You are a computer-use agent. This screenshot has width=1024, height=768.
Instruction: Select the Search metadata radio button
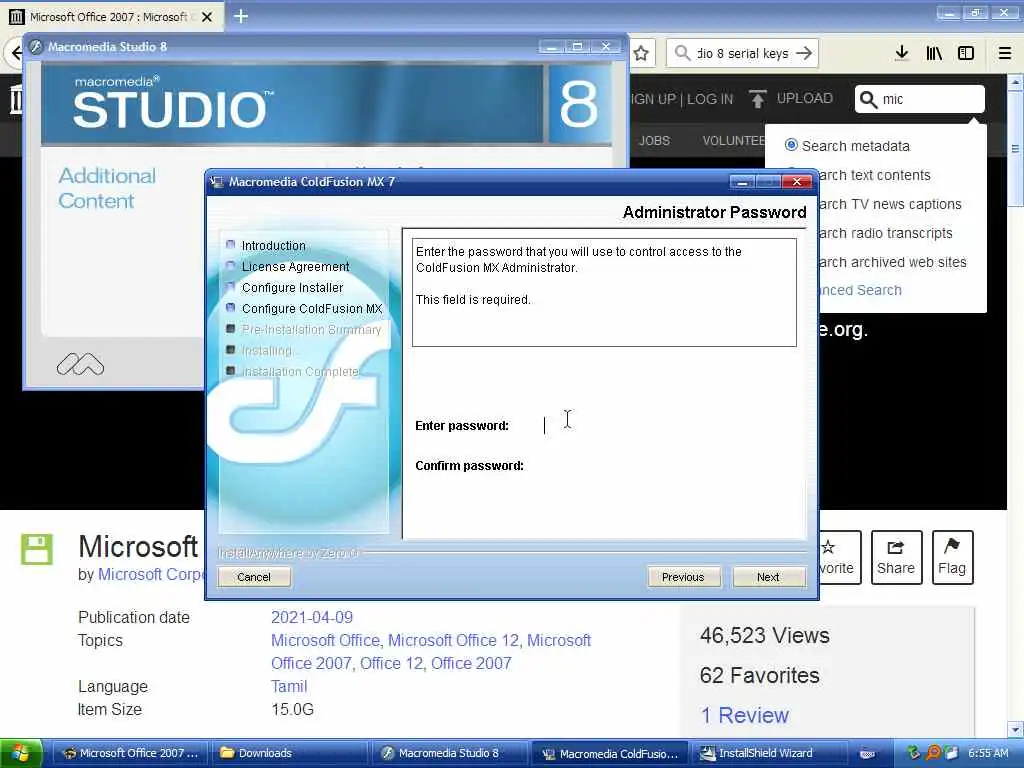tap(791, 145)
